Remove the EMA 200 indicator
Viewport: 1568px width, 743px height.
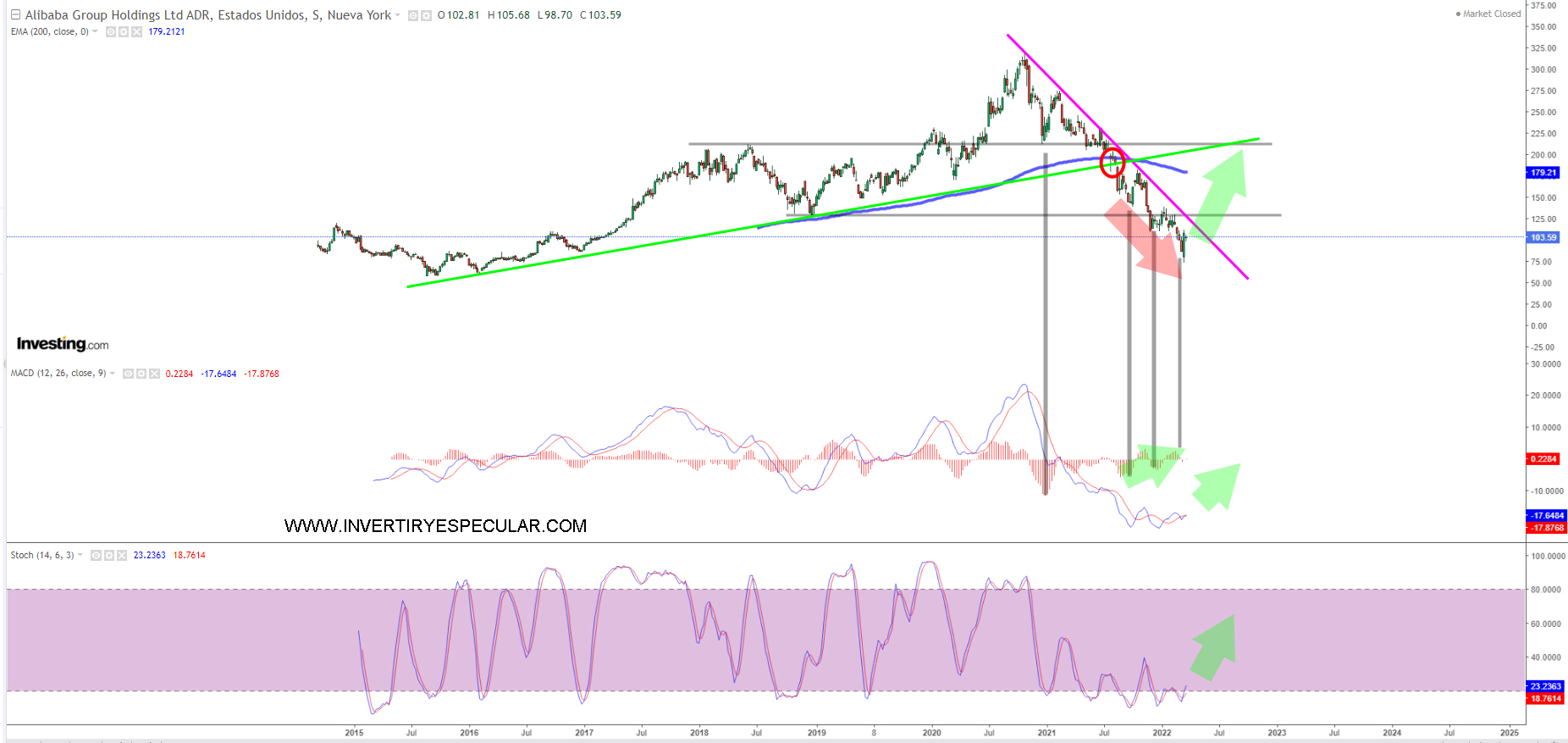[x=136, y=32]
